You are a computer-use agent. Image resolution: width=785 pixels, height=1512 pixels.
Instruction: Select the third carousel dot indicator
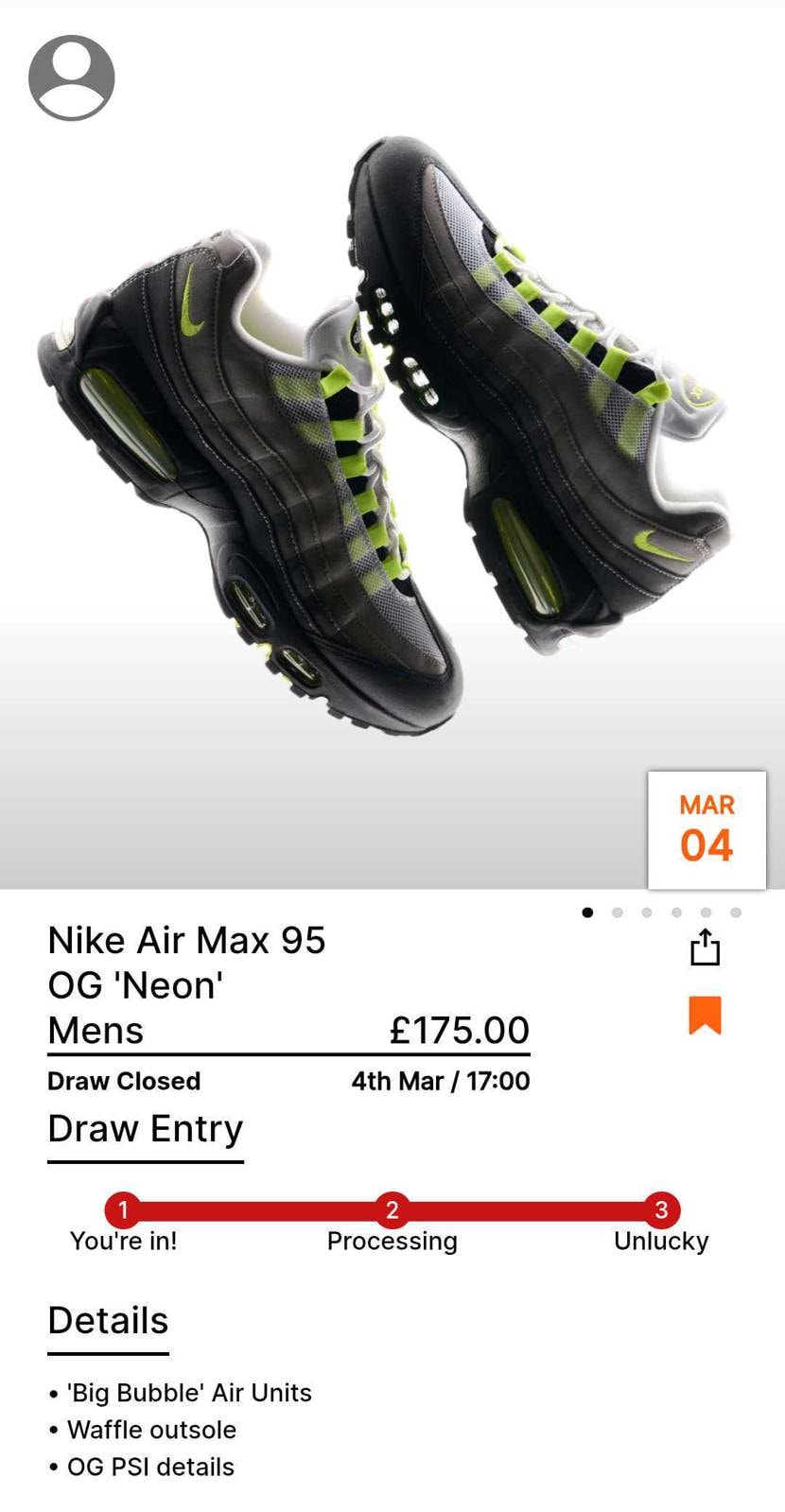[647, 912]
